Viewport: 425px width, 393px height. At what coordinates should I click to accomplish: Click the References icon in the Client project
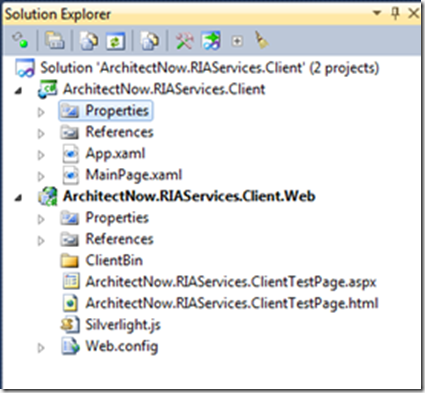pyautogui.click(x=70, y=132)
